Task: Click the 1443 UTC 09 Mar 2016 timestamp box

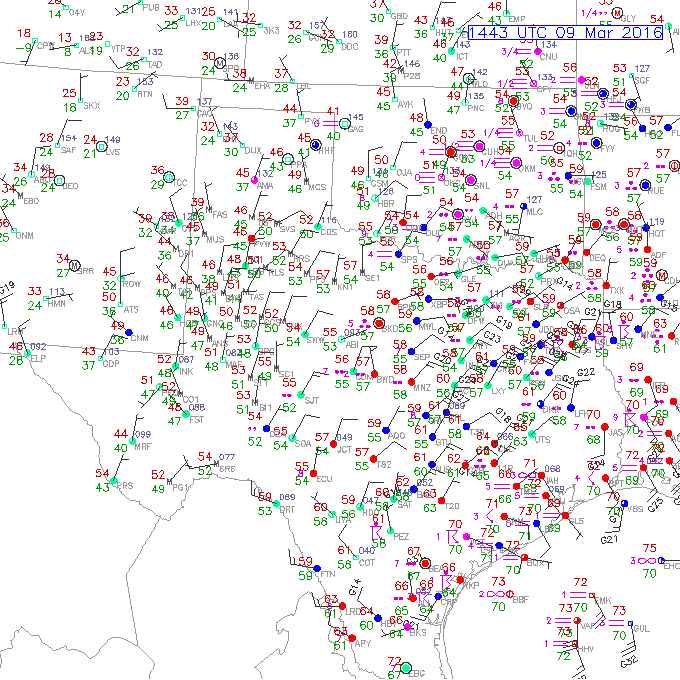Action: 567,33
